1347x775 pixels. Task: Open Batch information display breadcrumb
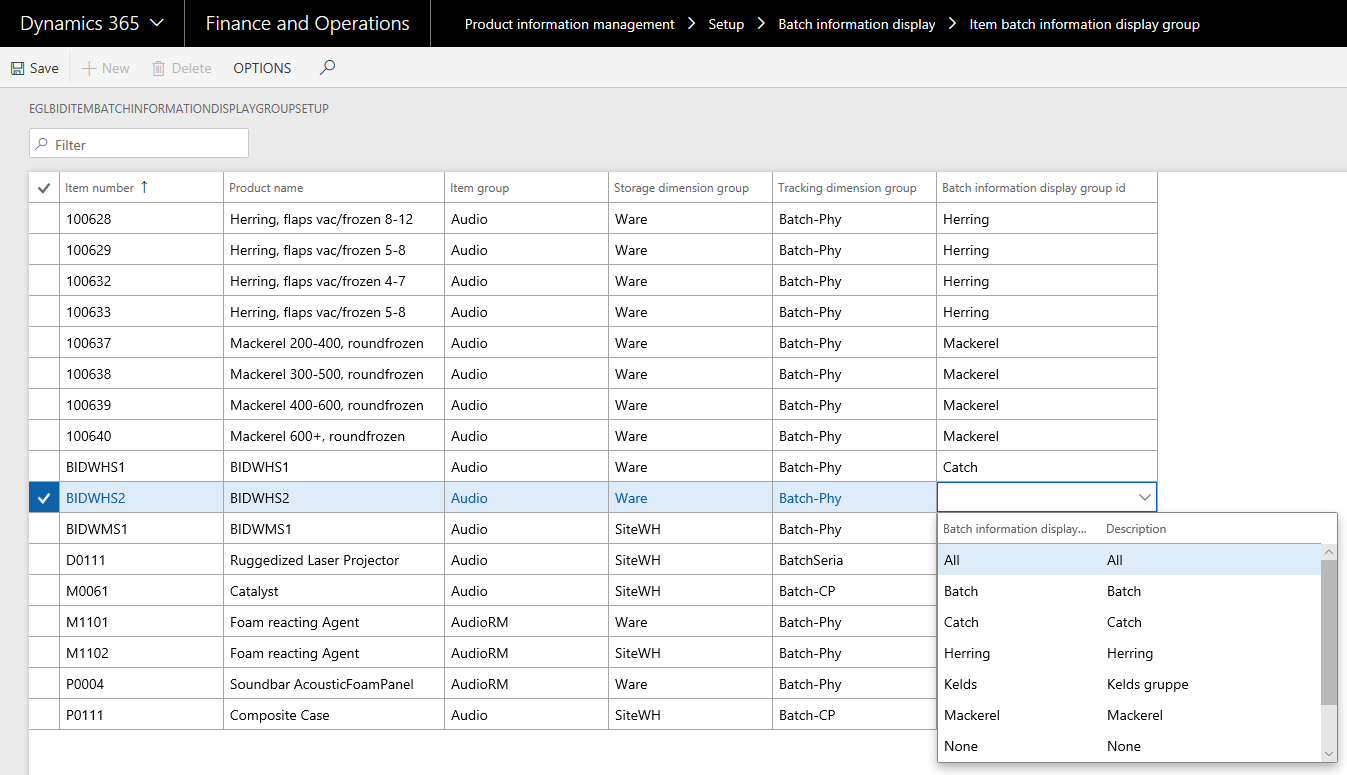[856, 24]
